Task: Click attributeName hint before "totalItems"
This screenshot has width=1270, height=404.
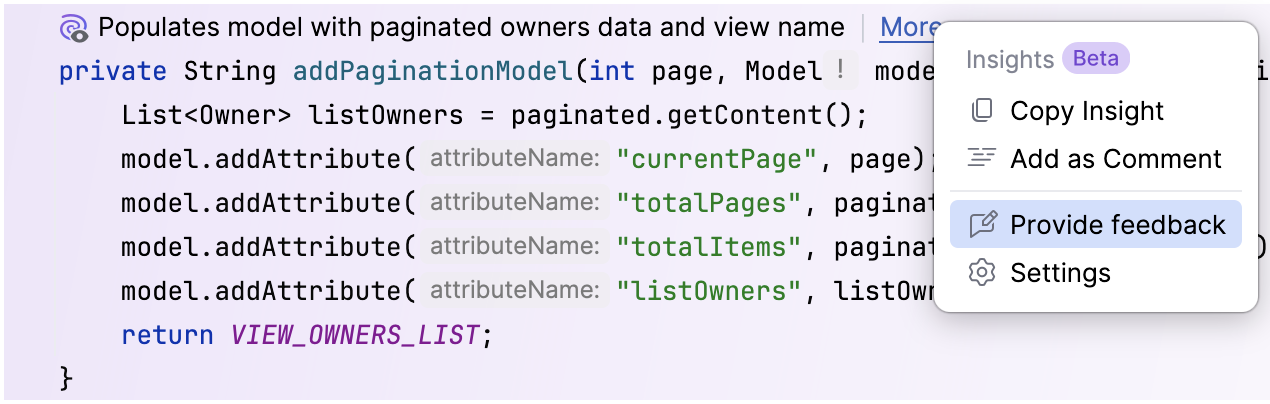Action: [514, 247]
